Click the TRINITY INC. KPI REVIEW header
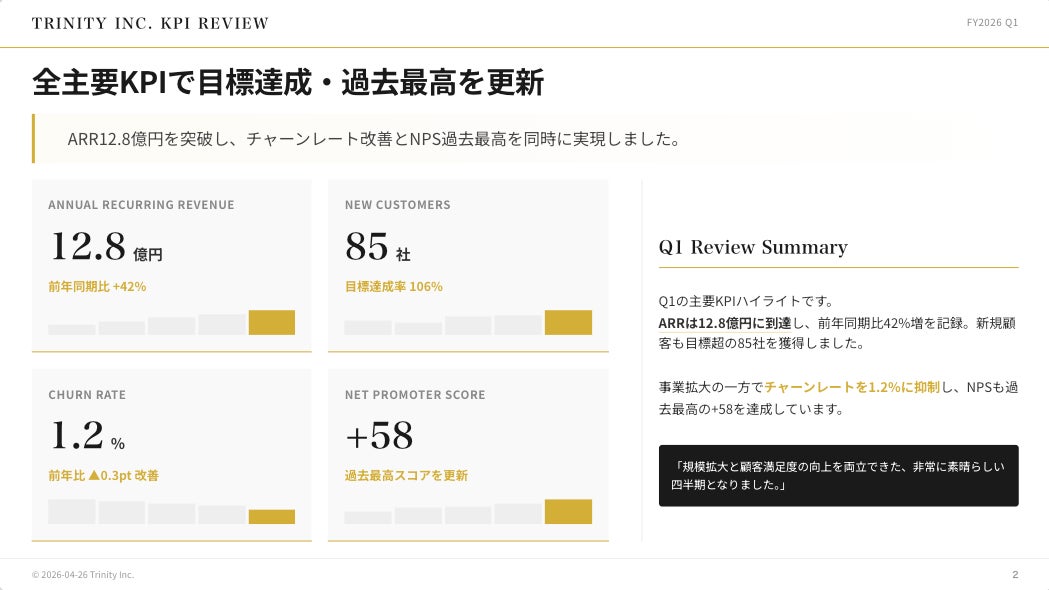Viewport: 1049px width, 590px height. click(x=150, y=23)
